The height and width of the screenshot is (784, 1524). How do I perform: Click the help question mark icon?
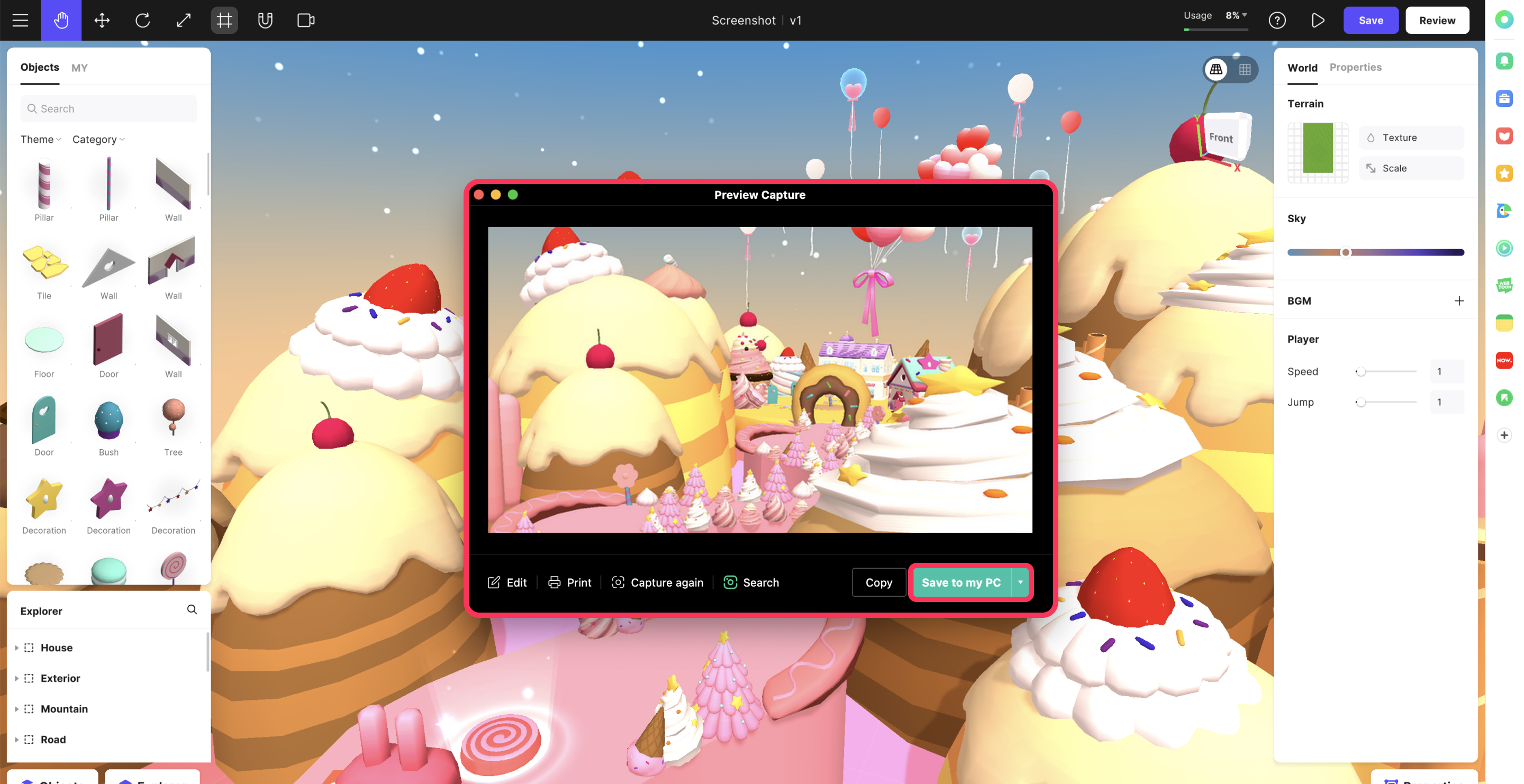click(1277, 20)
